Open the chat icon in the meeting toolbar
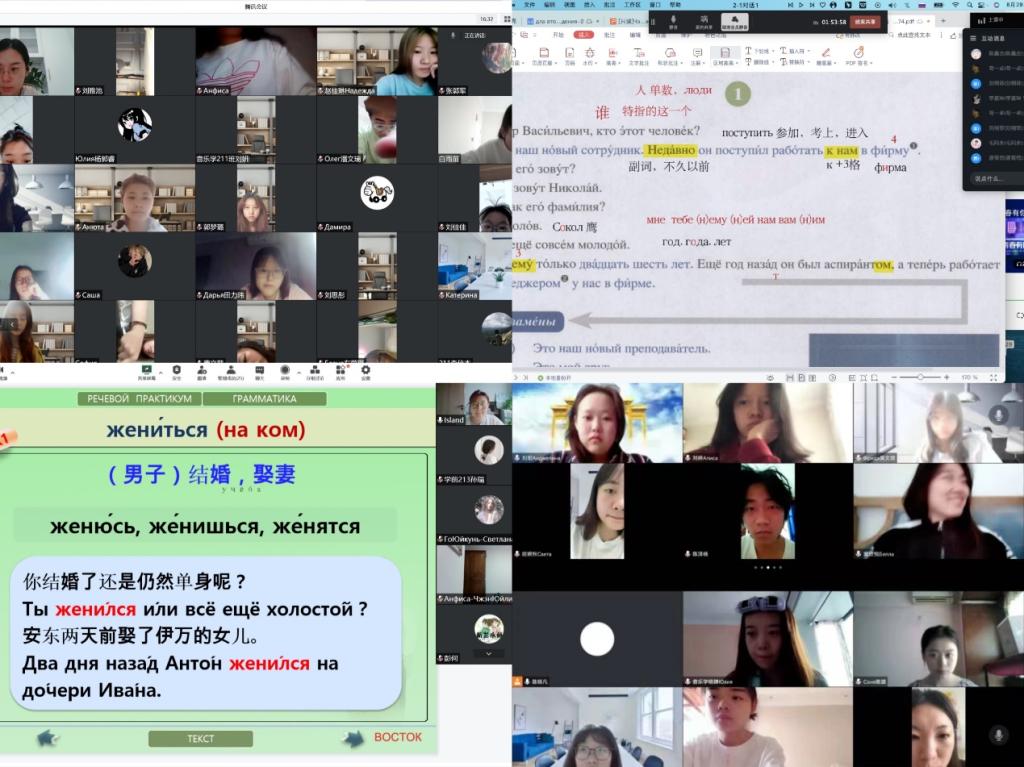 259,370
